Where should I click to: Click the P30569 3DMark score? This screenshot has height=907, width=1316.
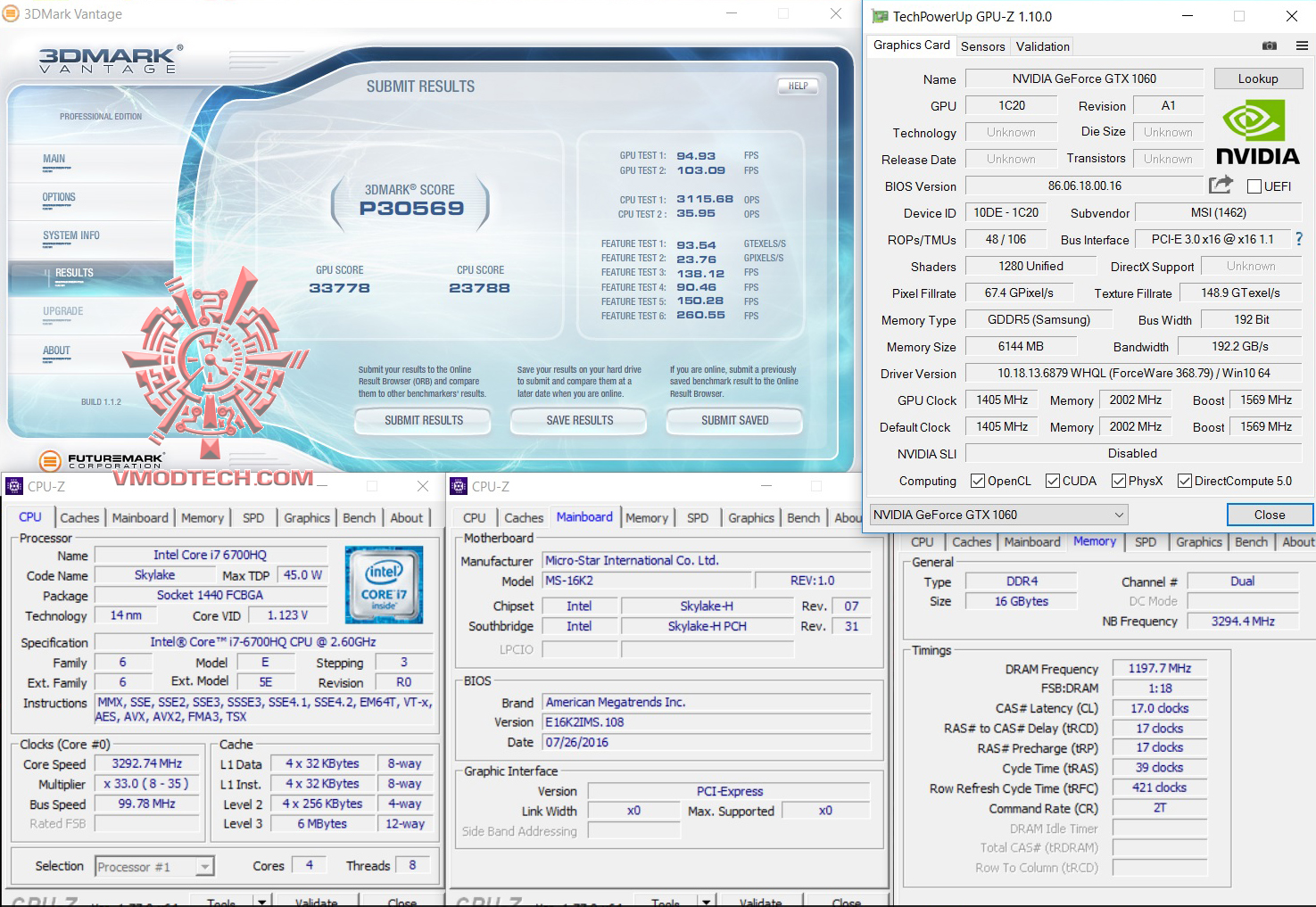(x=412, y=209)
